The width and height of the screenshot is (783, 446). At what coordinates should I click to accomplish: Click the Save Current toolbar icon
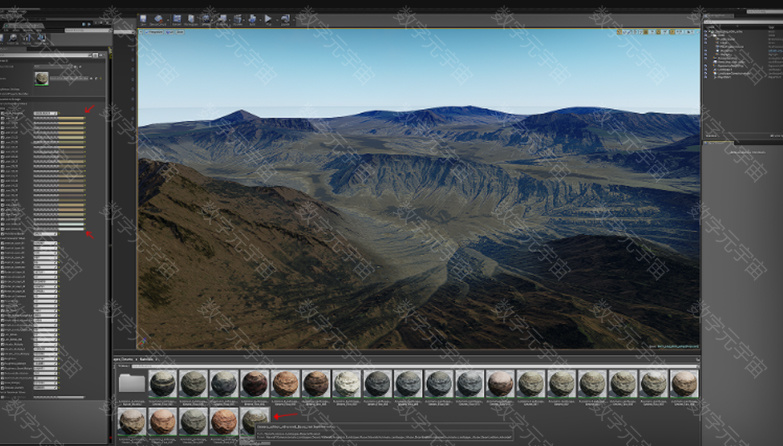143,19
